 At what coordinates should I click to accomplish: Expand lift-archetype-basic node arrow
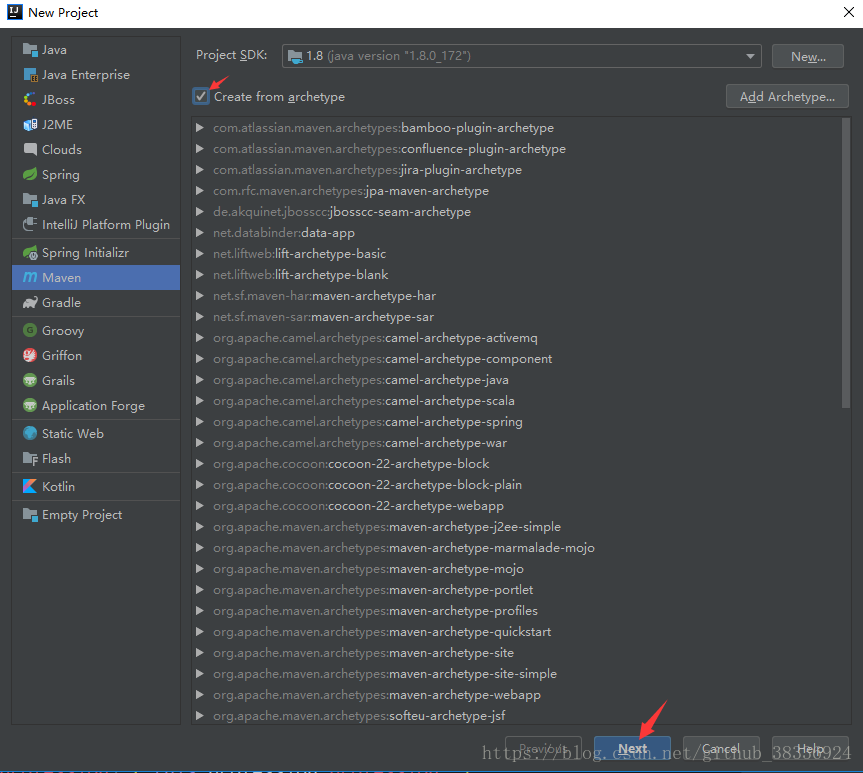point(200,254)
